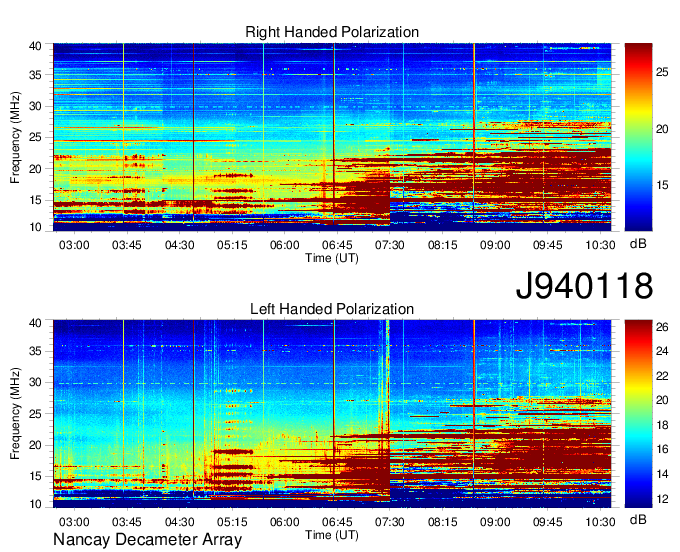Click the lower plot's Time (UT) axis label

[332, 535]
